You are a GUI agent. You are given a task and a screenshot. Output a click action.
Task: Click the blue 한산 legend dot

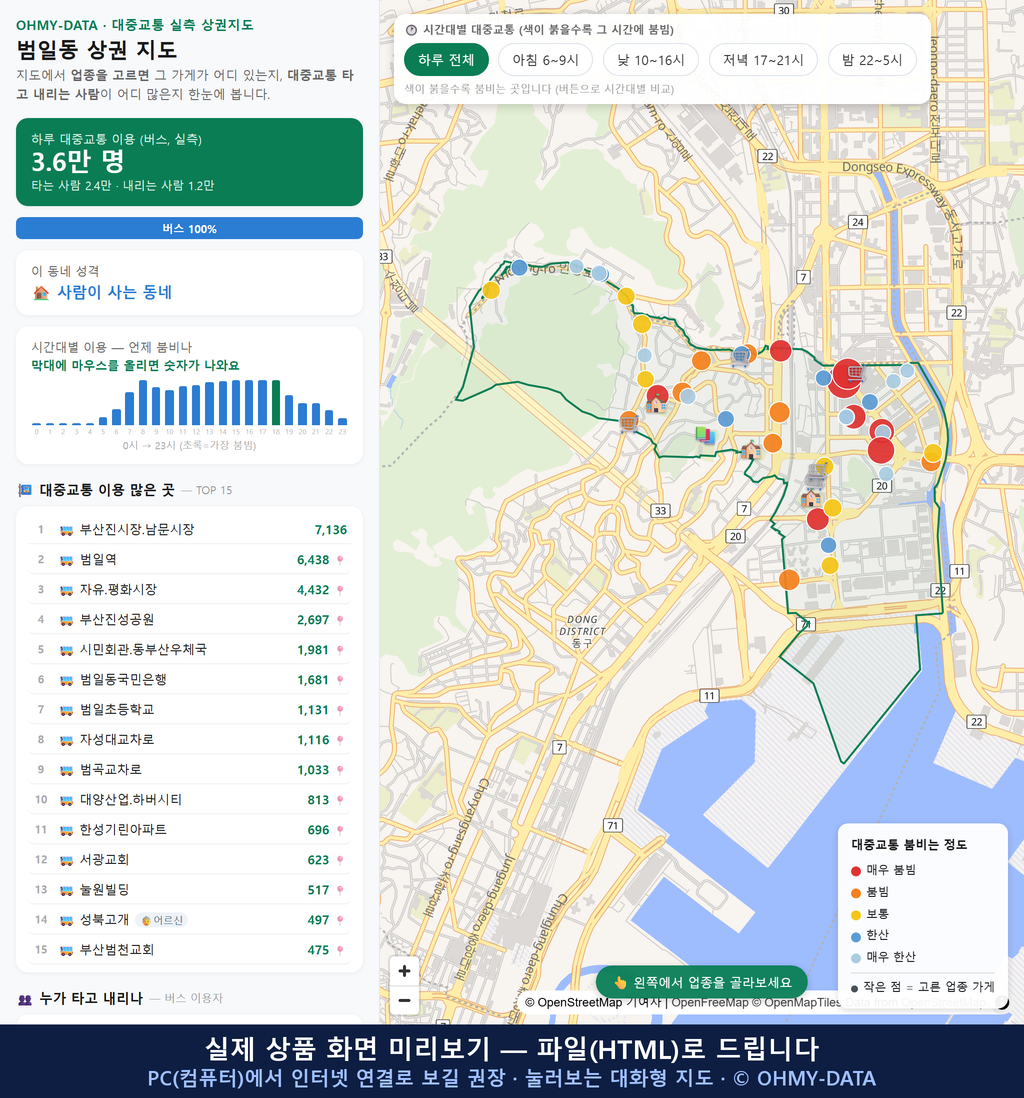coord(855,936)
